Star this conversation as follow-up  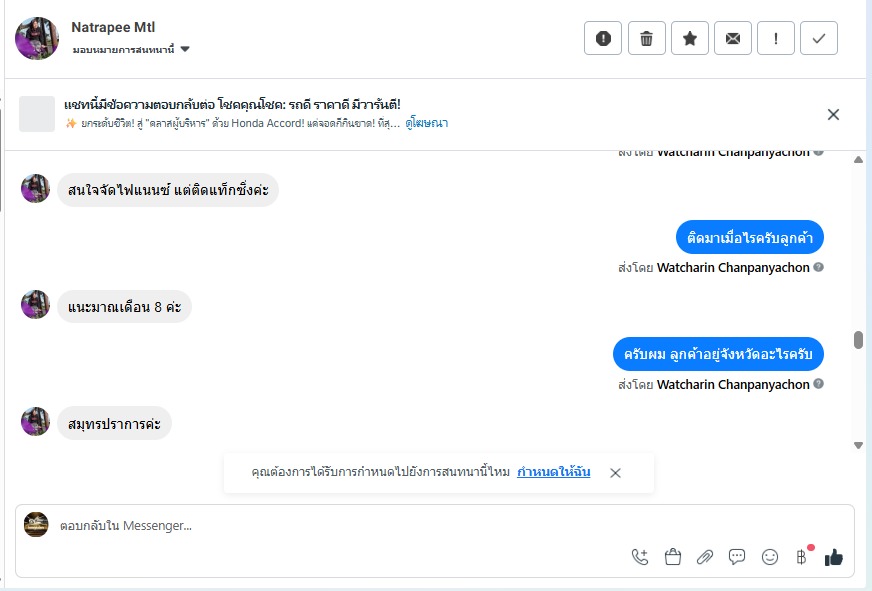[690, 39]
